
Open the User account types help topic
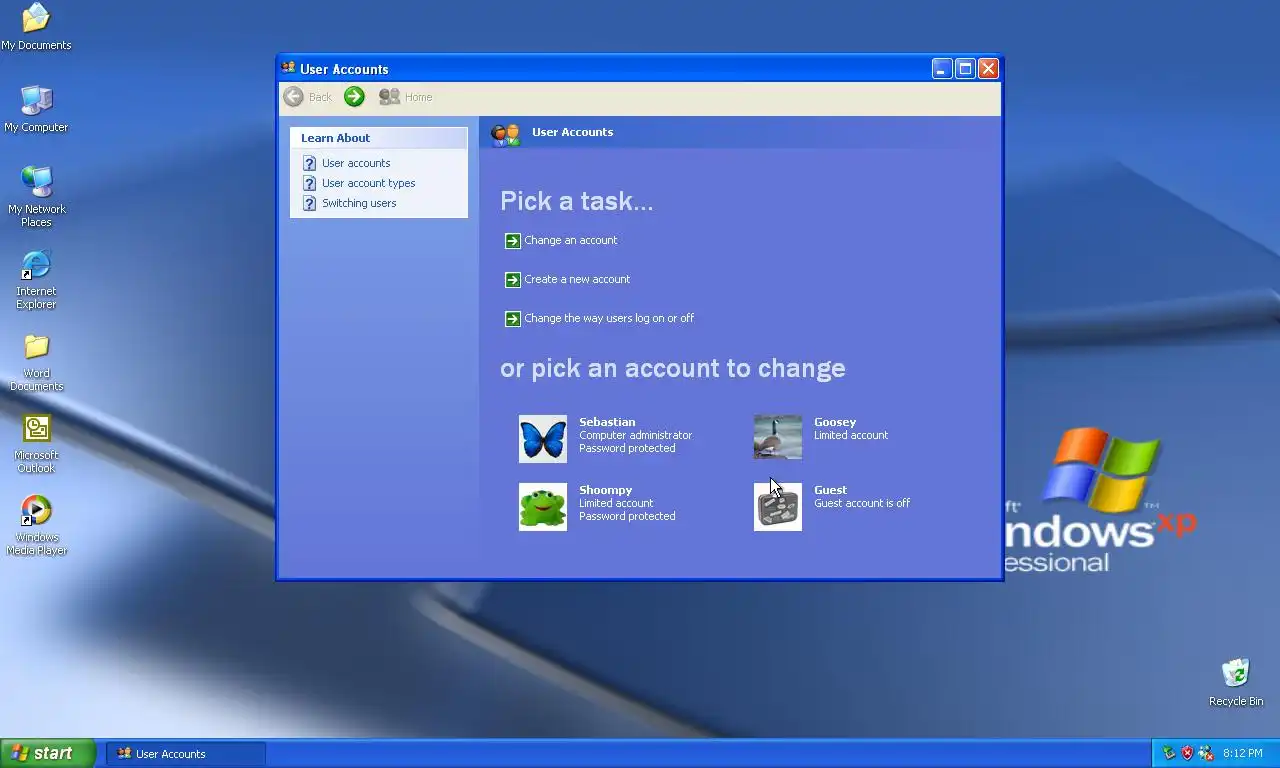[x=368, y=183]
